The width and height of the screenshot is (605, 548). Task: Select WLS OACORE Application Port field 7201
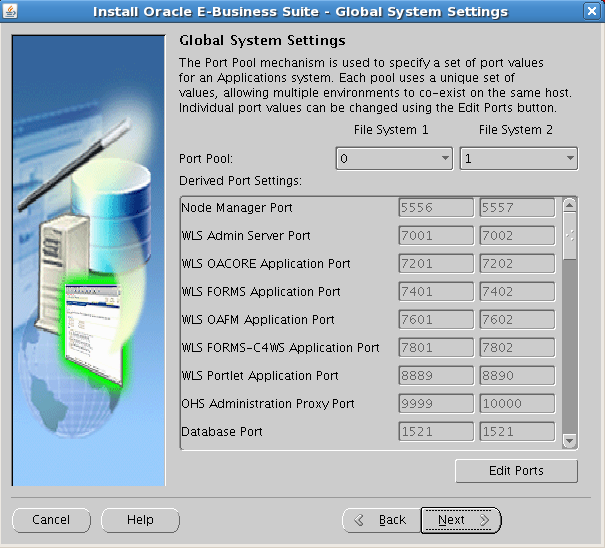point(436,264)
